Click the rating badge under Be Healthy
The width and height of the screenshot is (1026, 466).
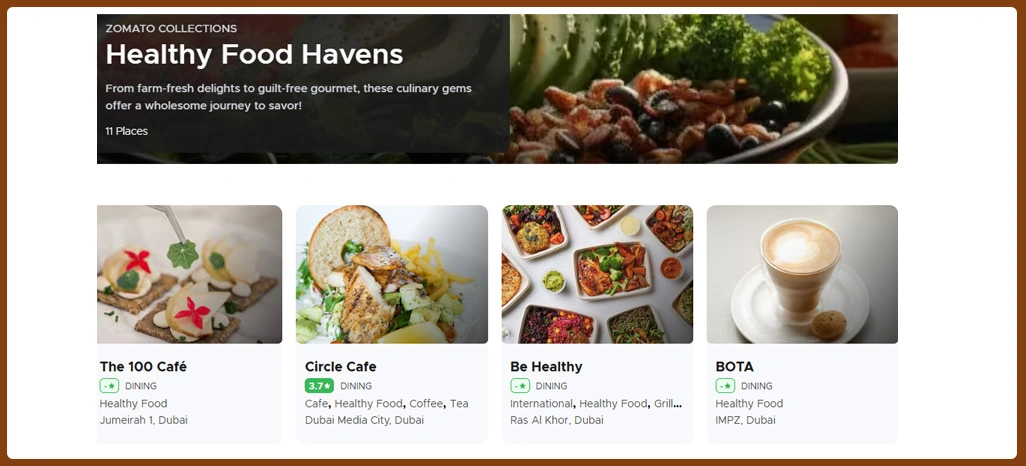pos(520,385)
